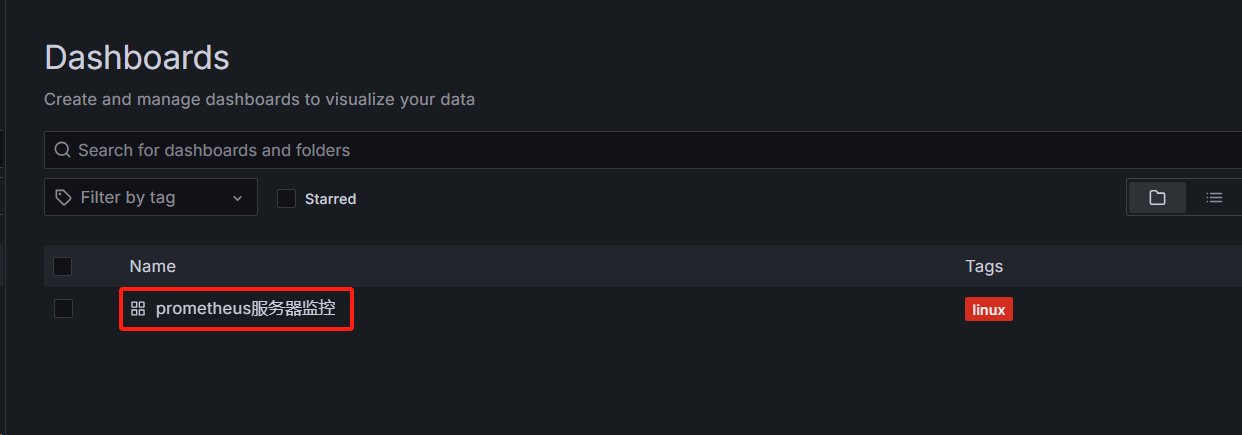Click the Create and manage dashboards description

coord(260,100)
